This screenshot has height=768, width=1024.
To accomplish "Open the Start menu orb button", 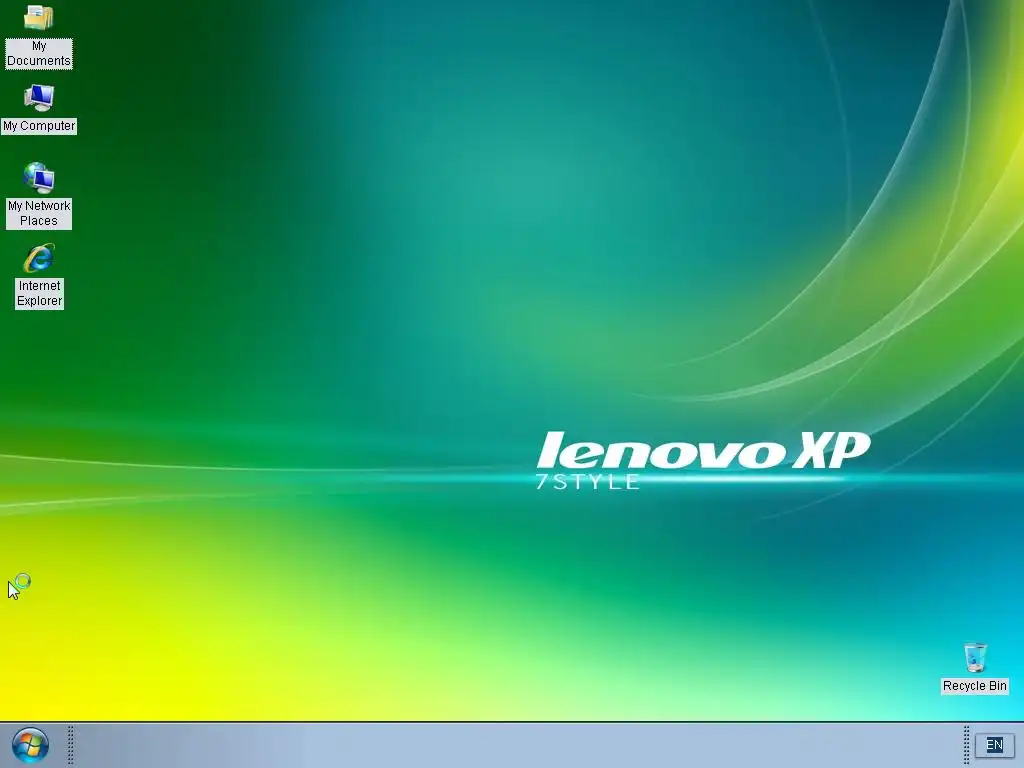I will click(30, 745).
